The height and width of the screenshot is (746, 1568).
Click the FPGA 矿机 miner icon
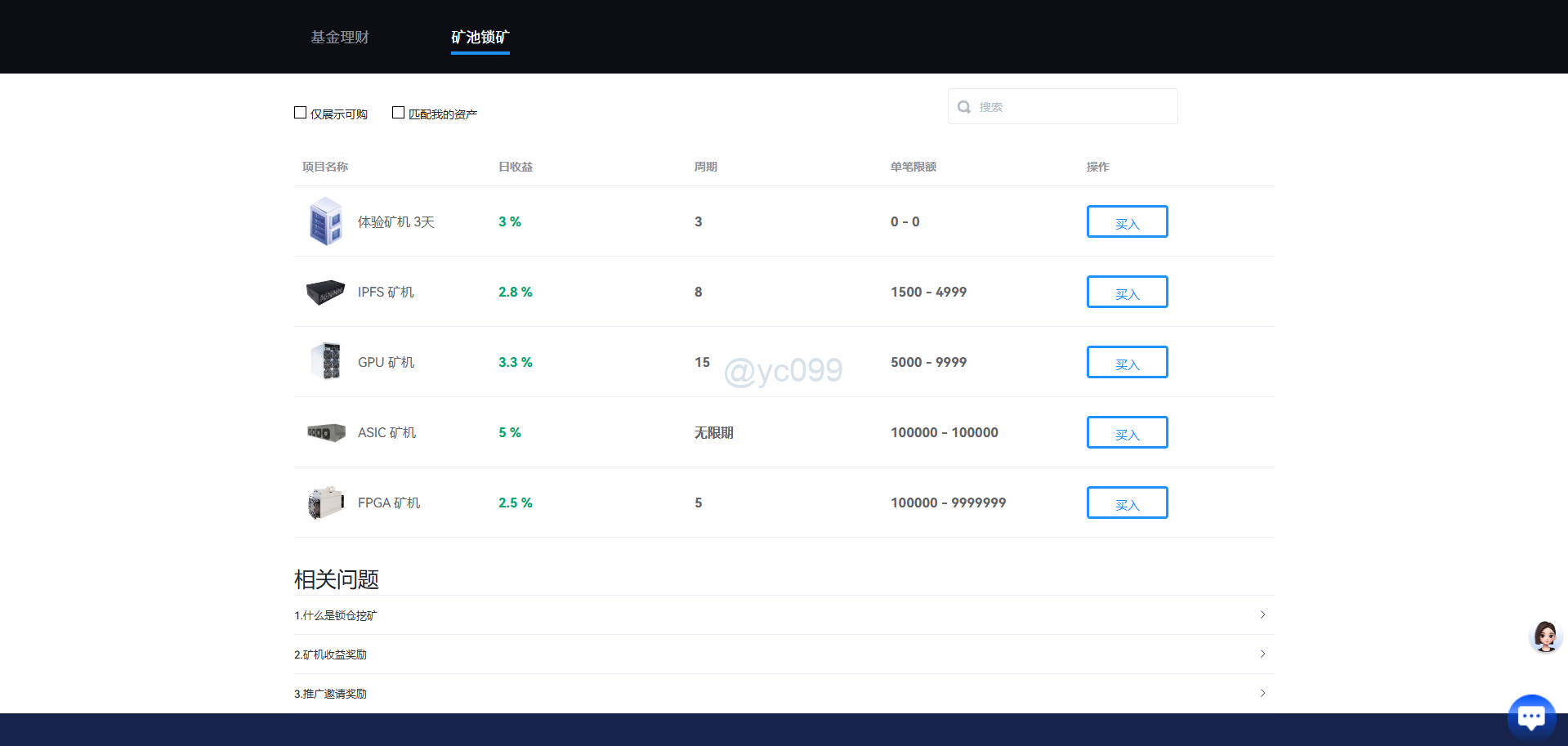click(x=326, y=503)
